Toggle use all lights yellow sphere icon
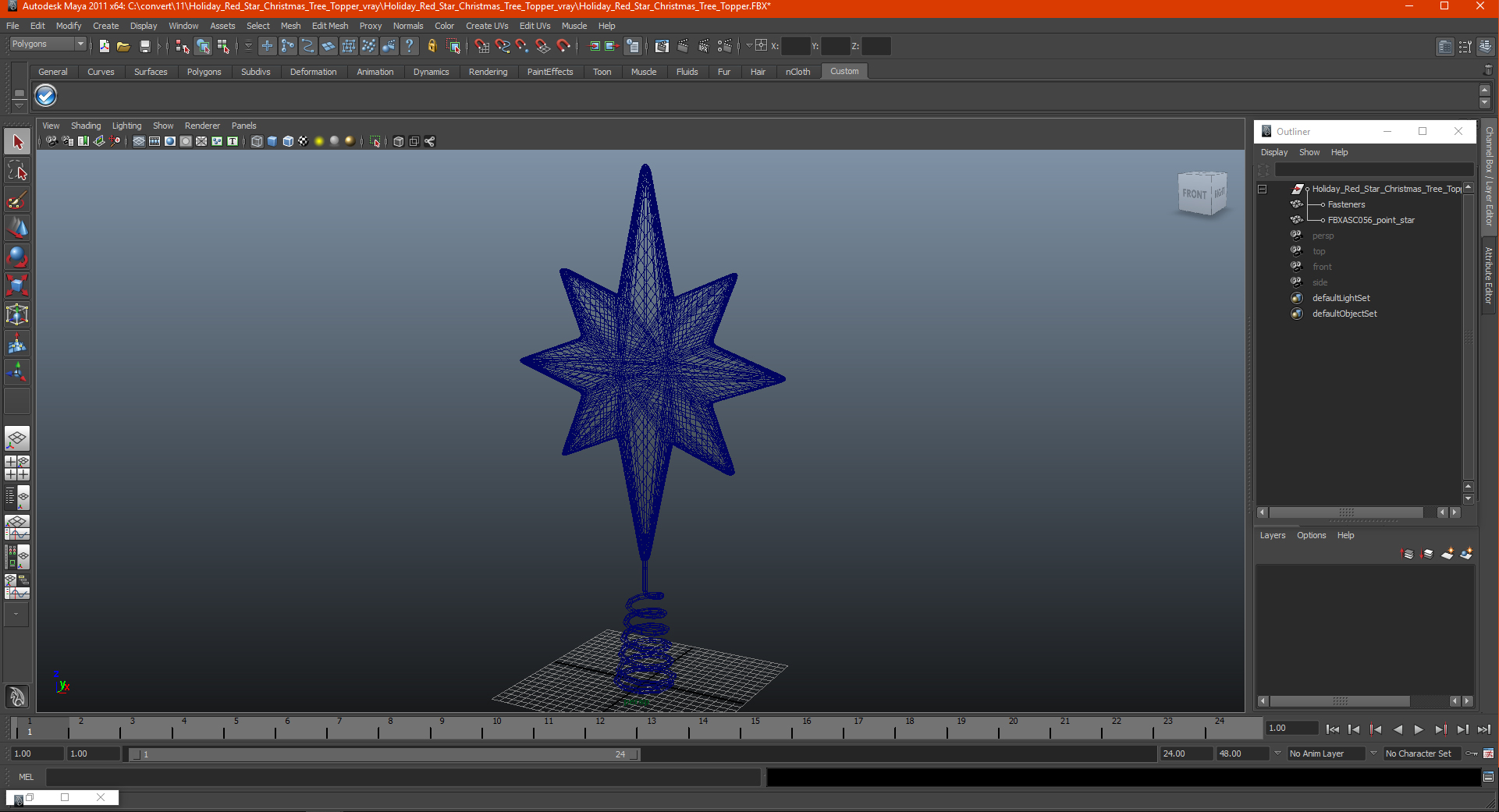 tap(319, 141)
